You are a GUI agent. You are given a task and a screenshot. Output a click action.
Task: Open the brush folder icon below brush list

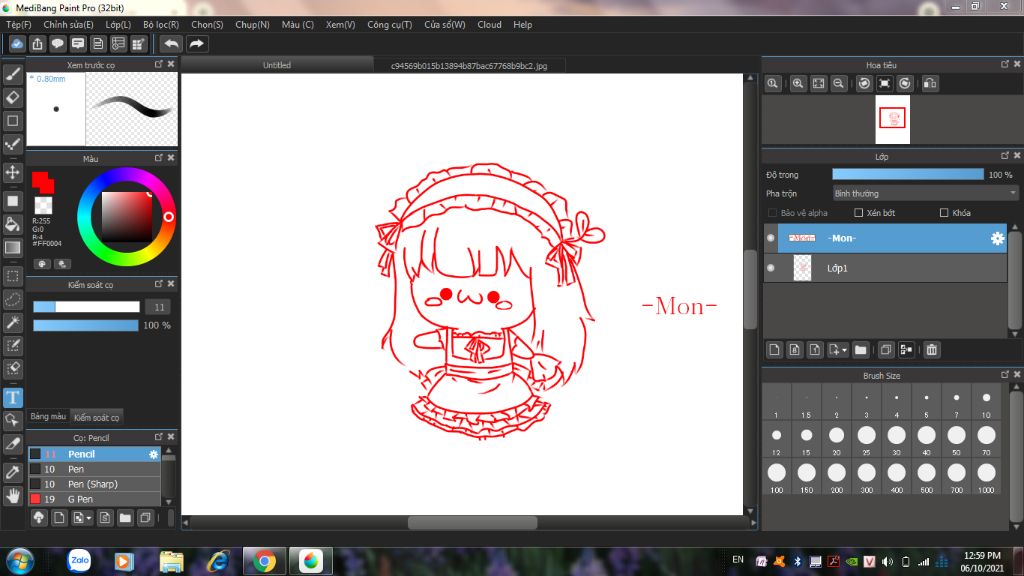pyautogui.click(x=125, y=518)
